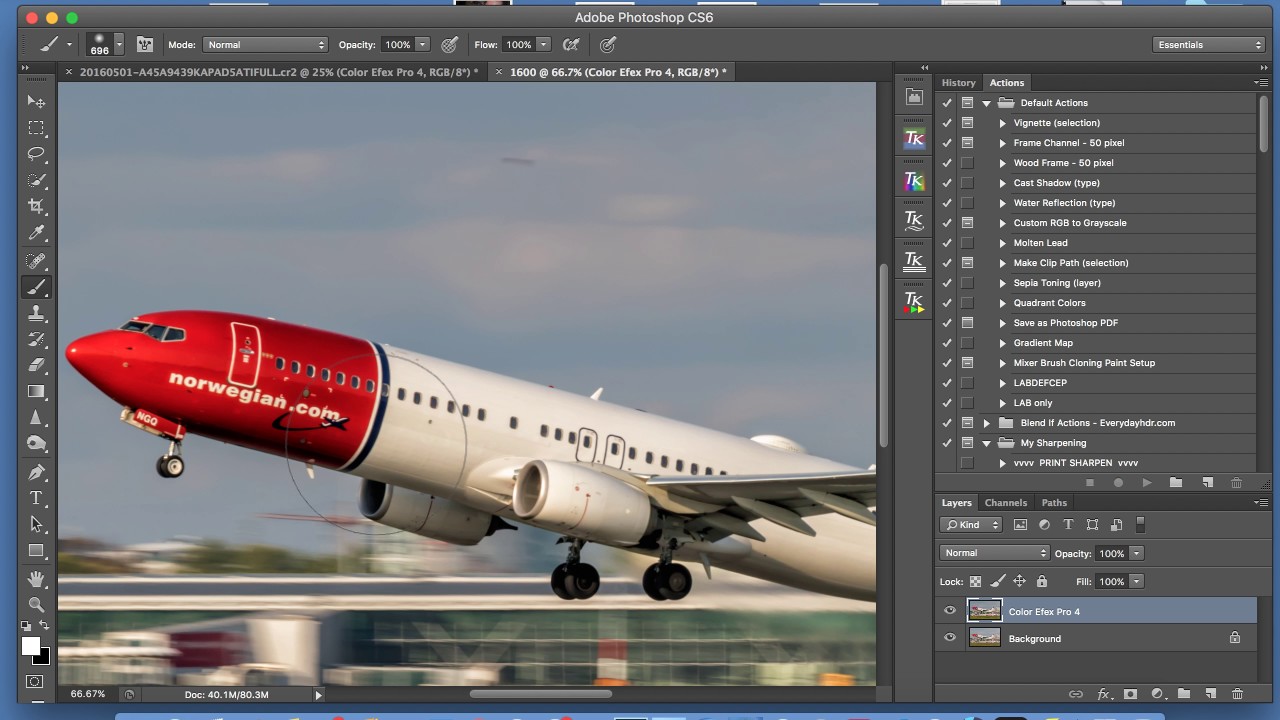Open the first TK colored panel icon

[914, 139]
